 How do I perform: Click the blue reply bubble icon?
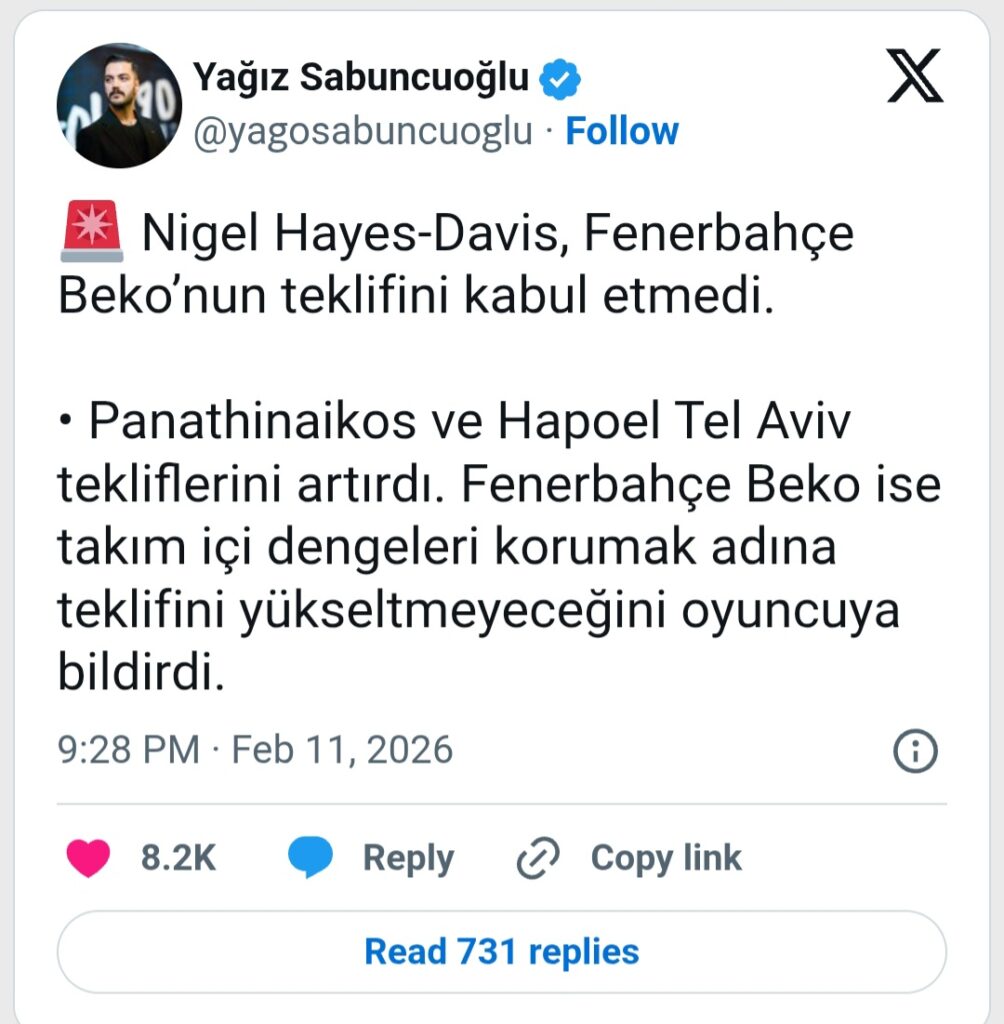pyautogui.click(x=311, y=858)
